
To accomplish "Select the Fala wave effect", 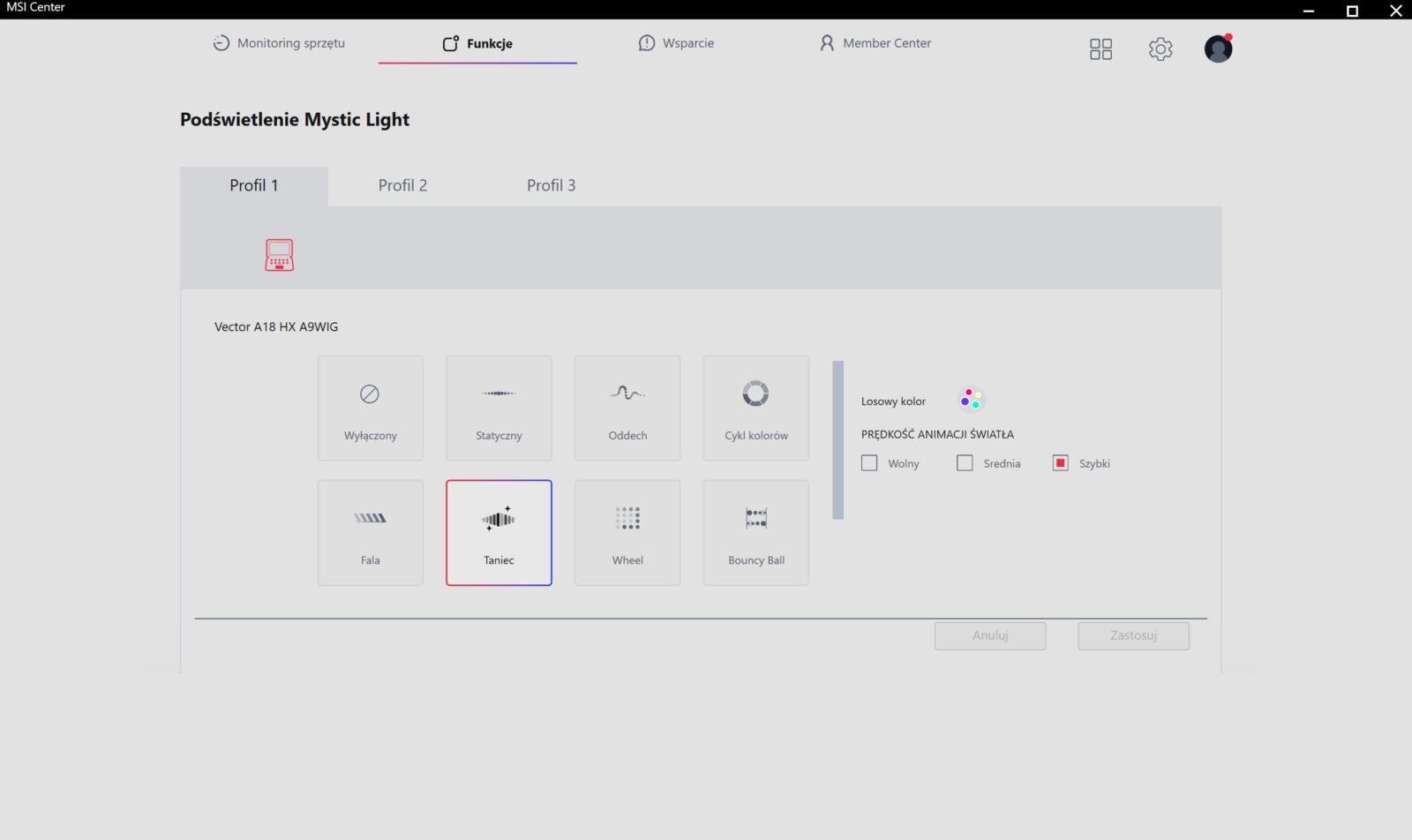I will 370,532.
